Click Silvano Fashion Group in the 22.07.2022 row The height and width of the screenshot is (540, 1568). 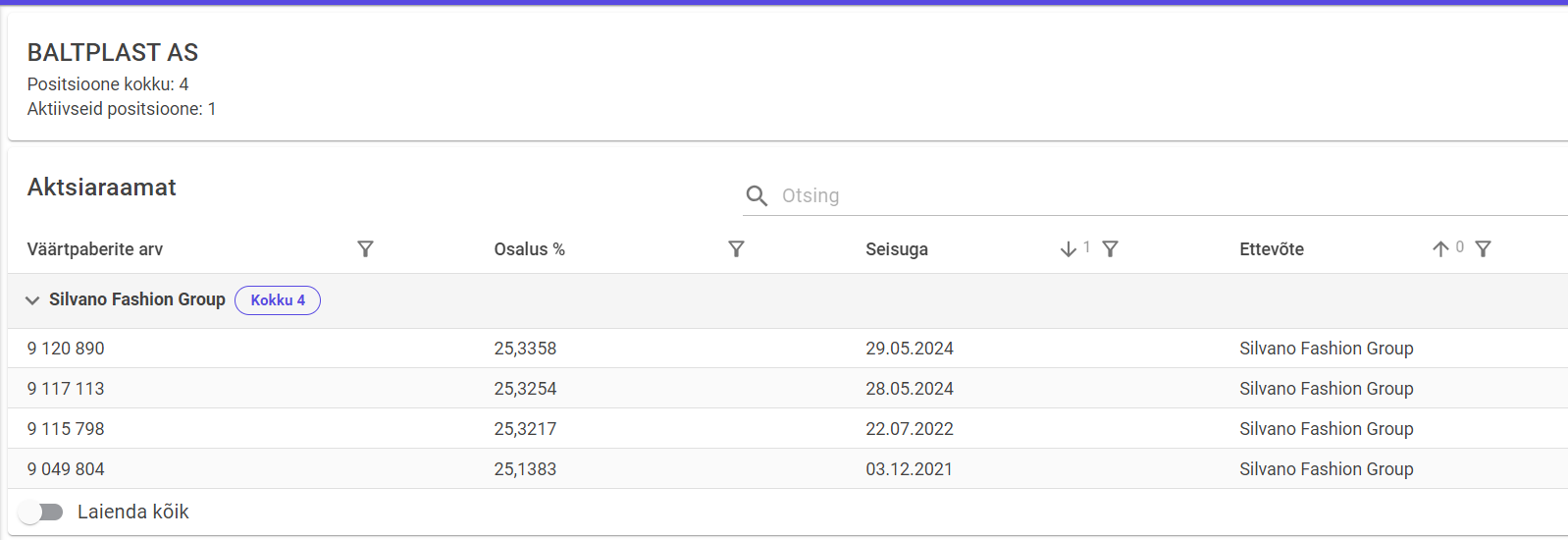click(x=1326, y=429)
